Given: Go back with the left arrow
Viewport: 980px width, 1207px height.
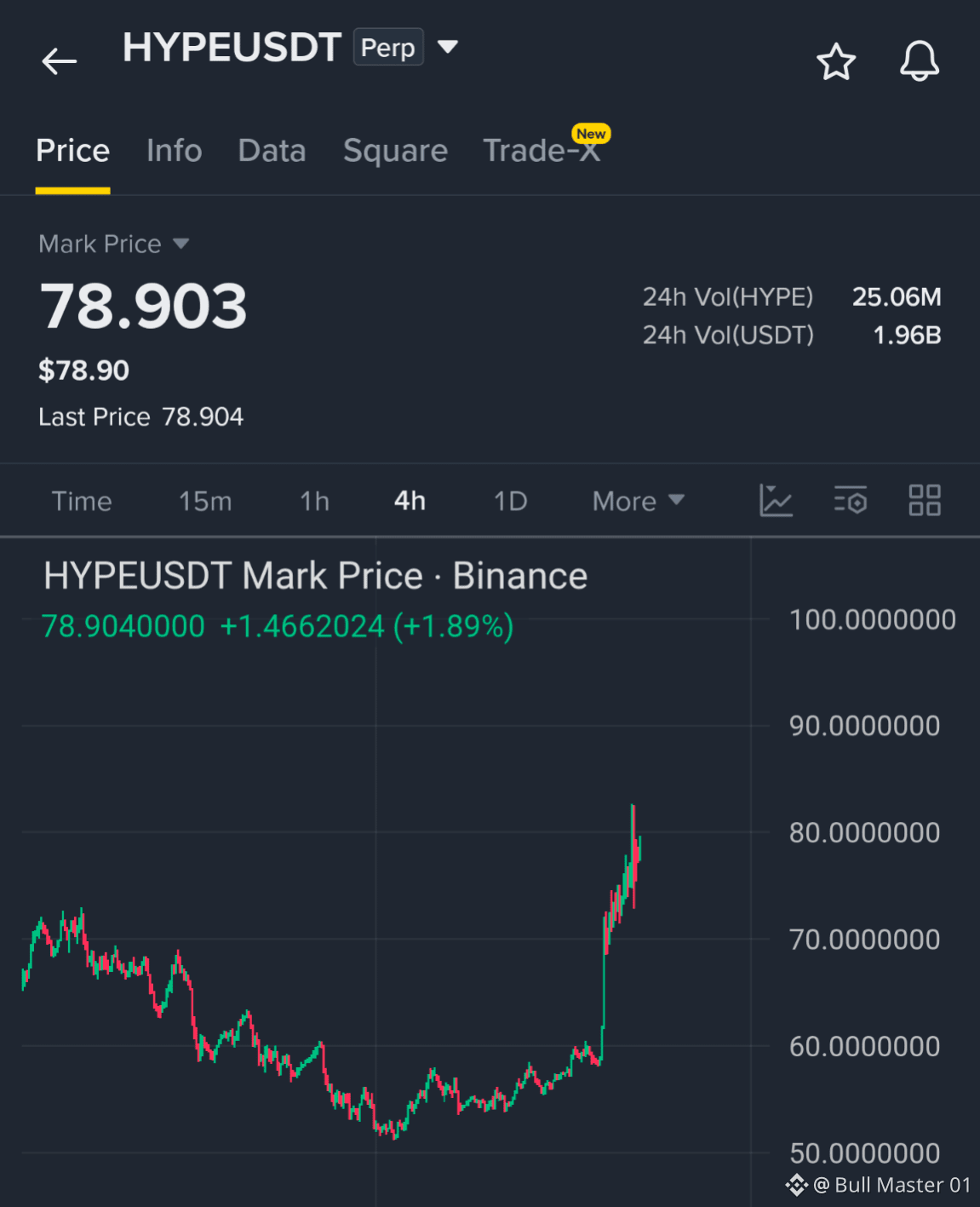Looking at the screenshot, I should tap(60, 61).
